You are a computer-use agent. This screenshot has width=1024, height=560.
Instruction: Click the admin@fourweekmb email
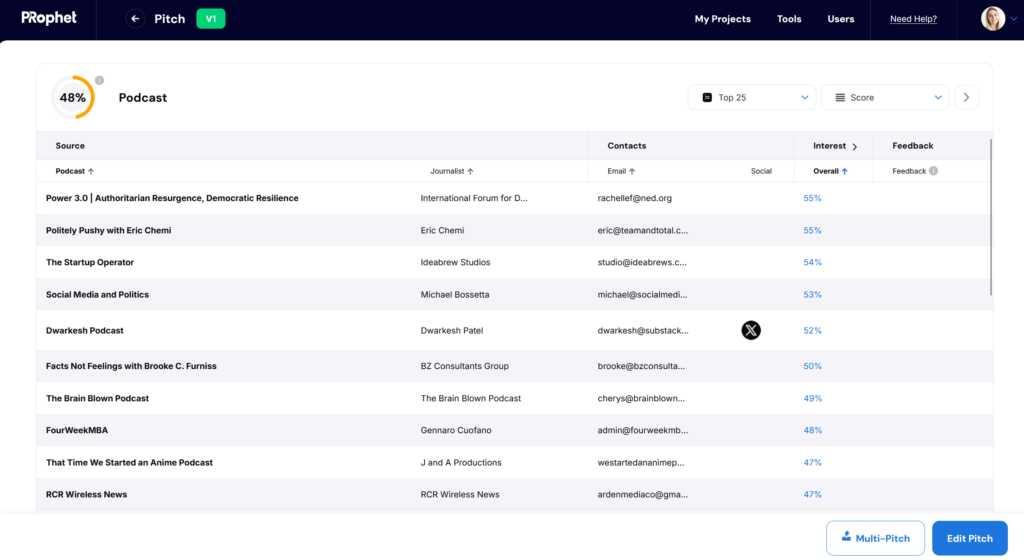[x=643, y=430]
